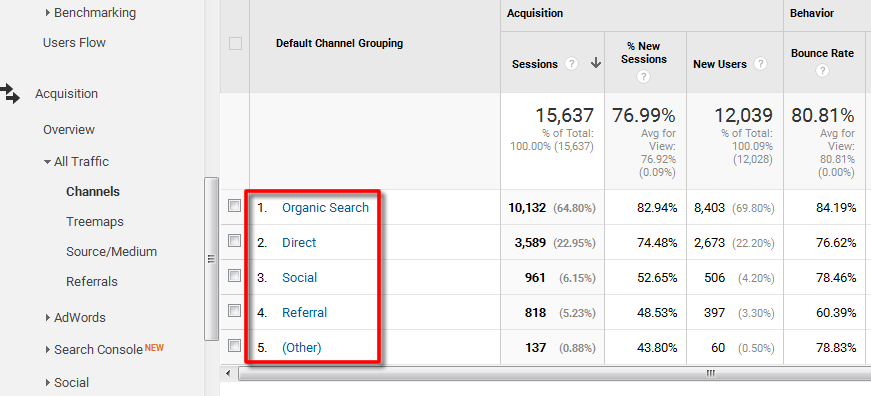Open the Treemaps report
The width and height of the screenshot is (871, 396).
tap(94, 222)
